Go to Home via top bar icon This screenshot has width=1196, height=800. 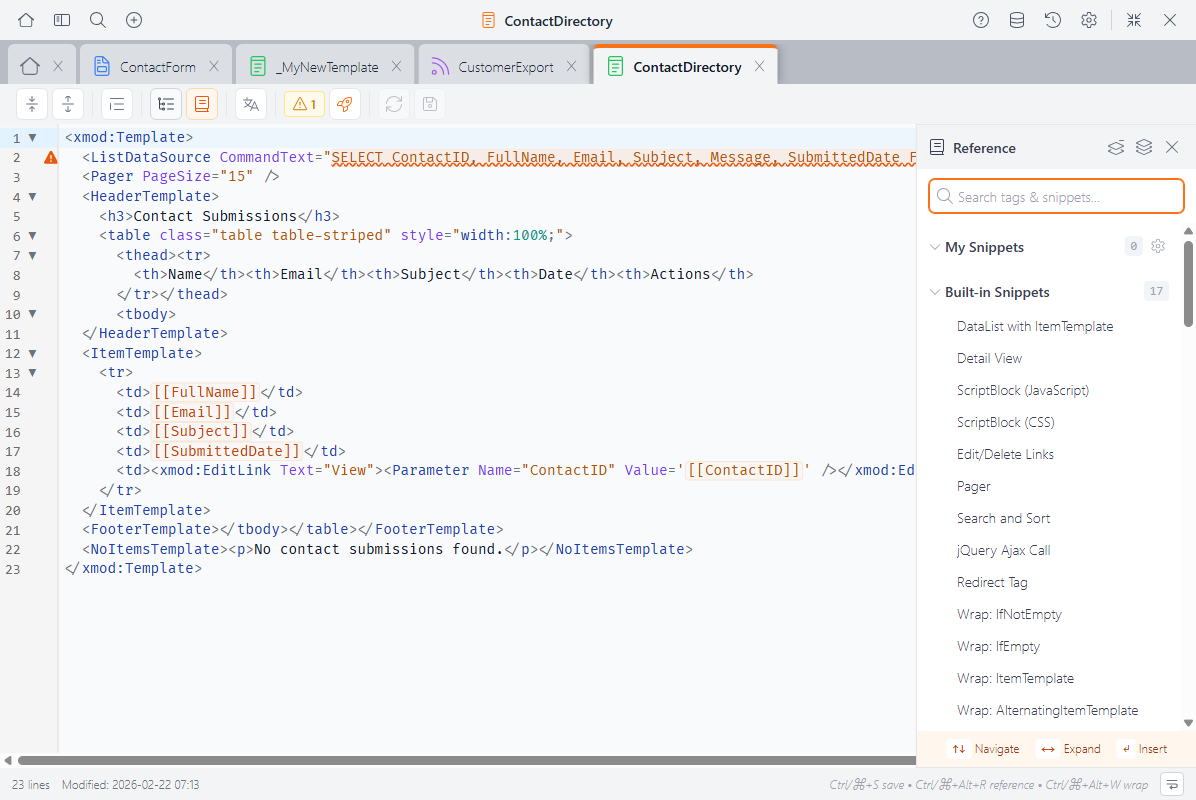tap(26, 21)
